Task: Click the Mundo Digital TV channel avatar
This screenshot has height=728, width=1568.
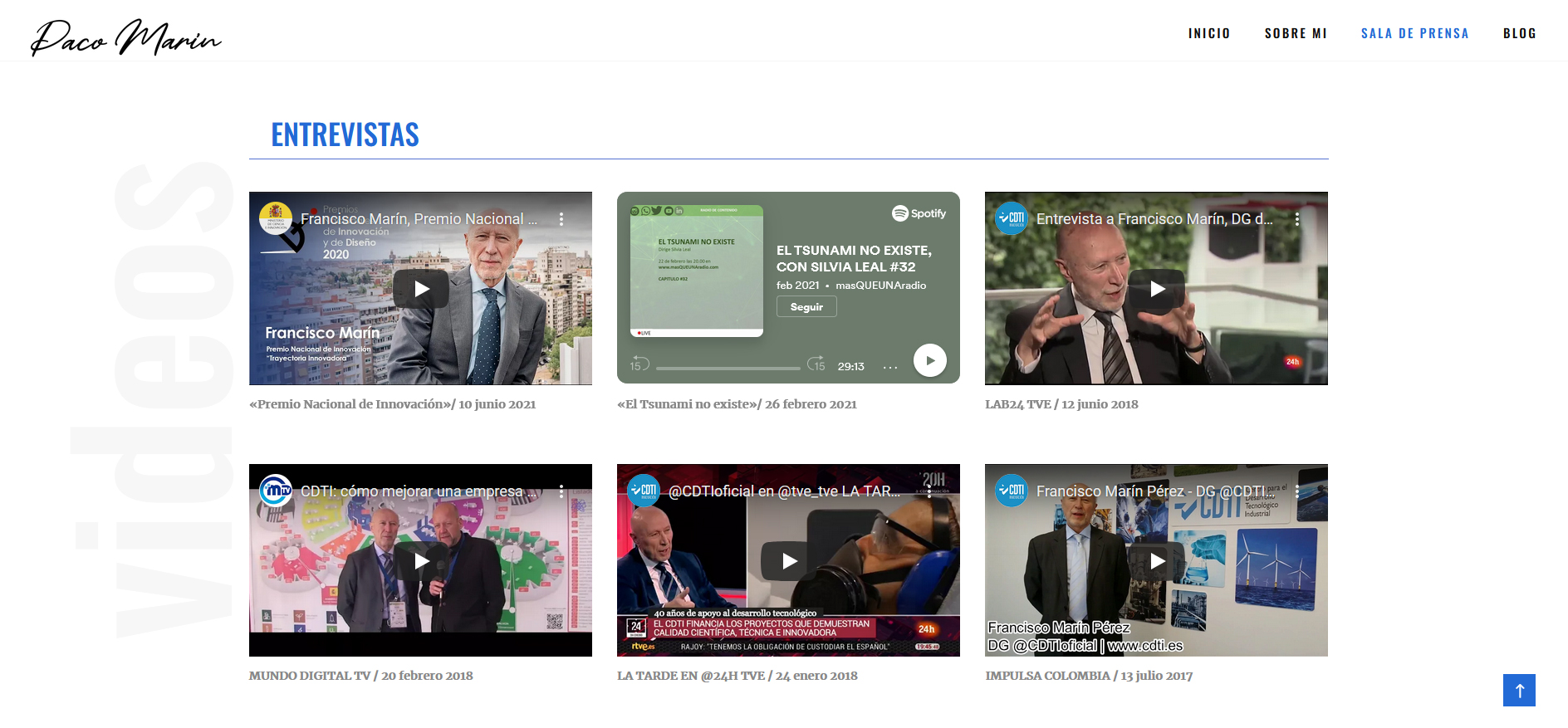Action: pyautogui.click(x=276, y=491)
